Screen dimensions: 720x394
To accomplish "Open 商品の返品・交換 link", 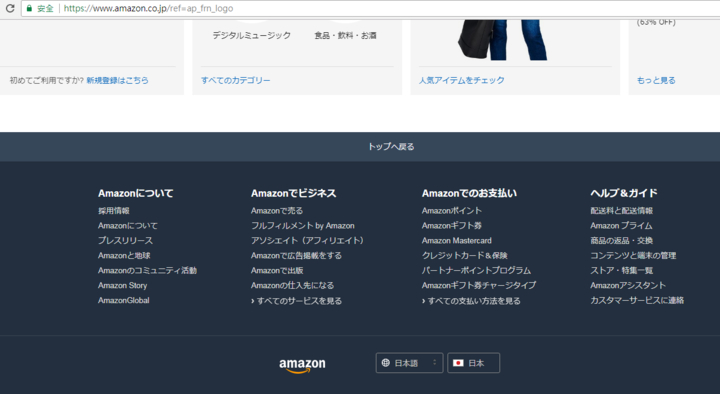I will (621, 241).
